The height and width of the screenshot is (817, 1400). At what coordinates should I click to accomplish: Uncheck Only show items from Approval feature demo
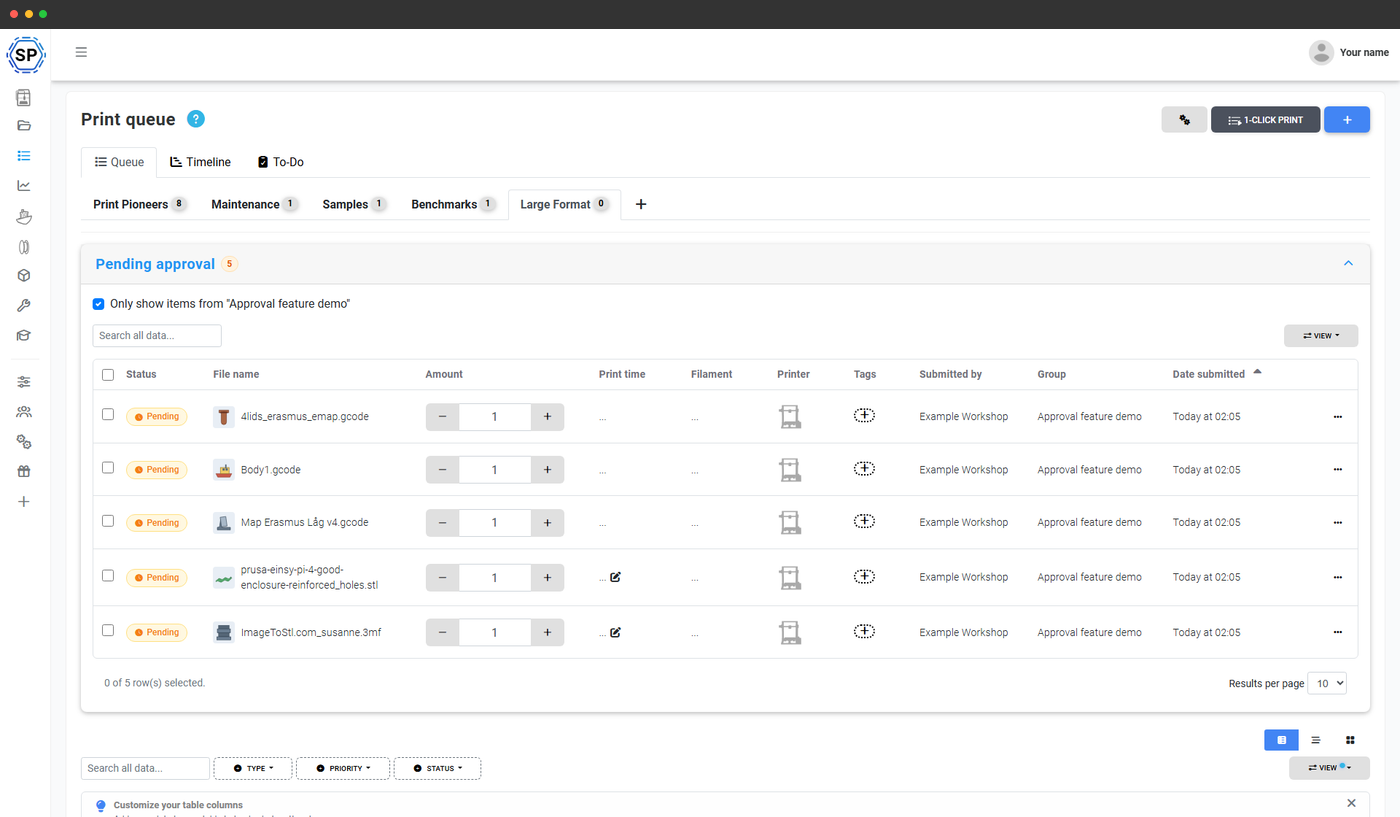99,304
